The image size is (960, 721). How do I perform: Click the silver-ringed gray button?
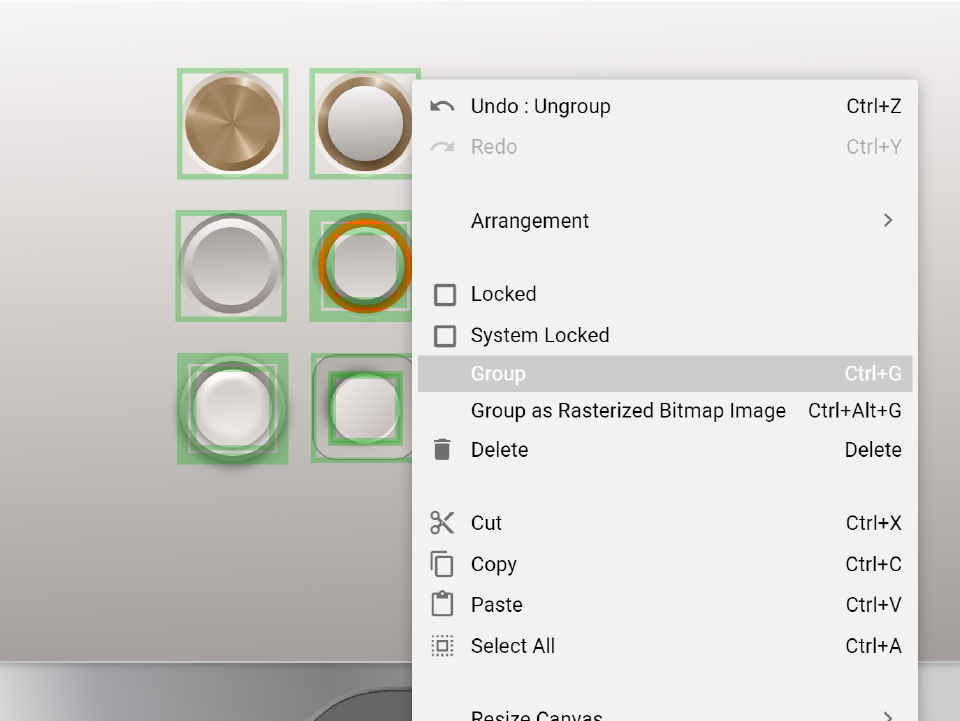231,266
